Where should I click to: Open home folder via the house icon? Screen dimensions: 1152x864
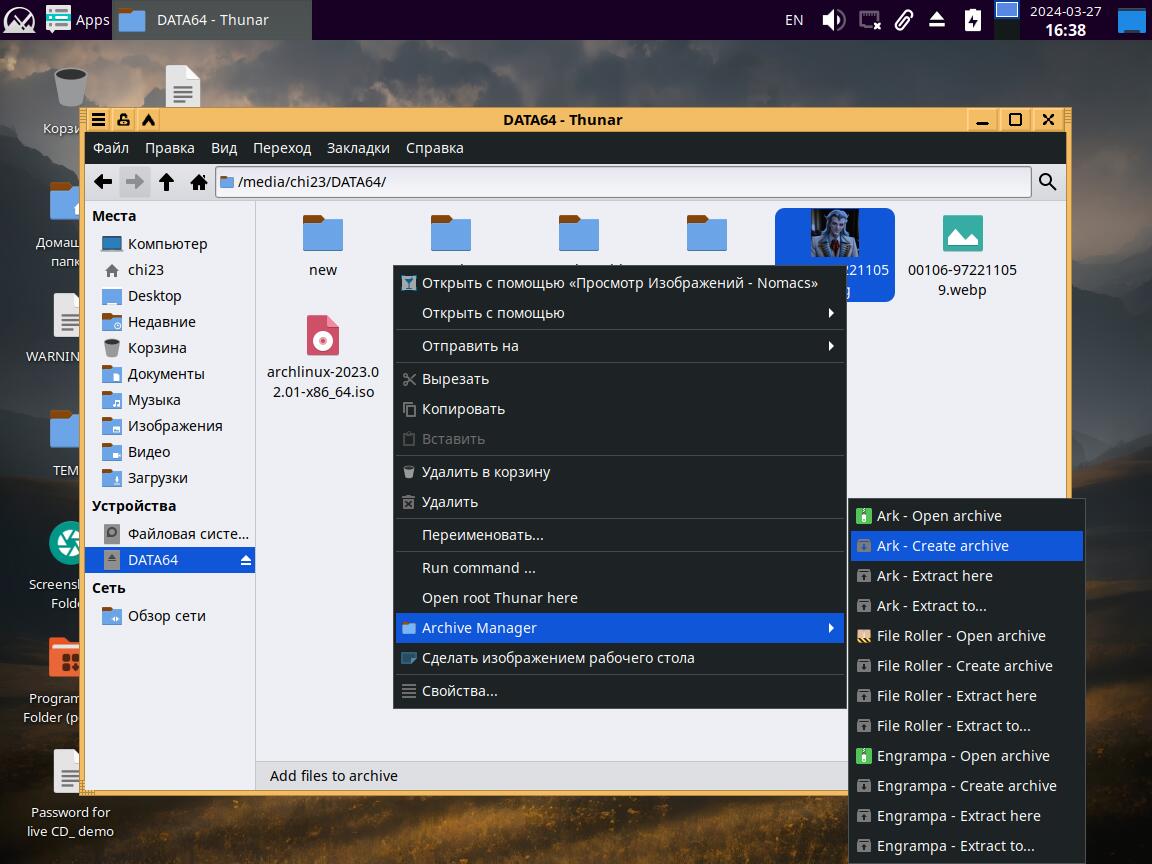point(198,181)
